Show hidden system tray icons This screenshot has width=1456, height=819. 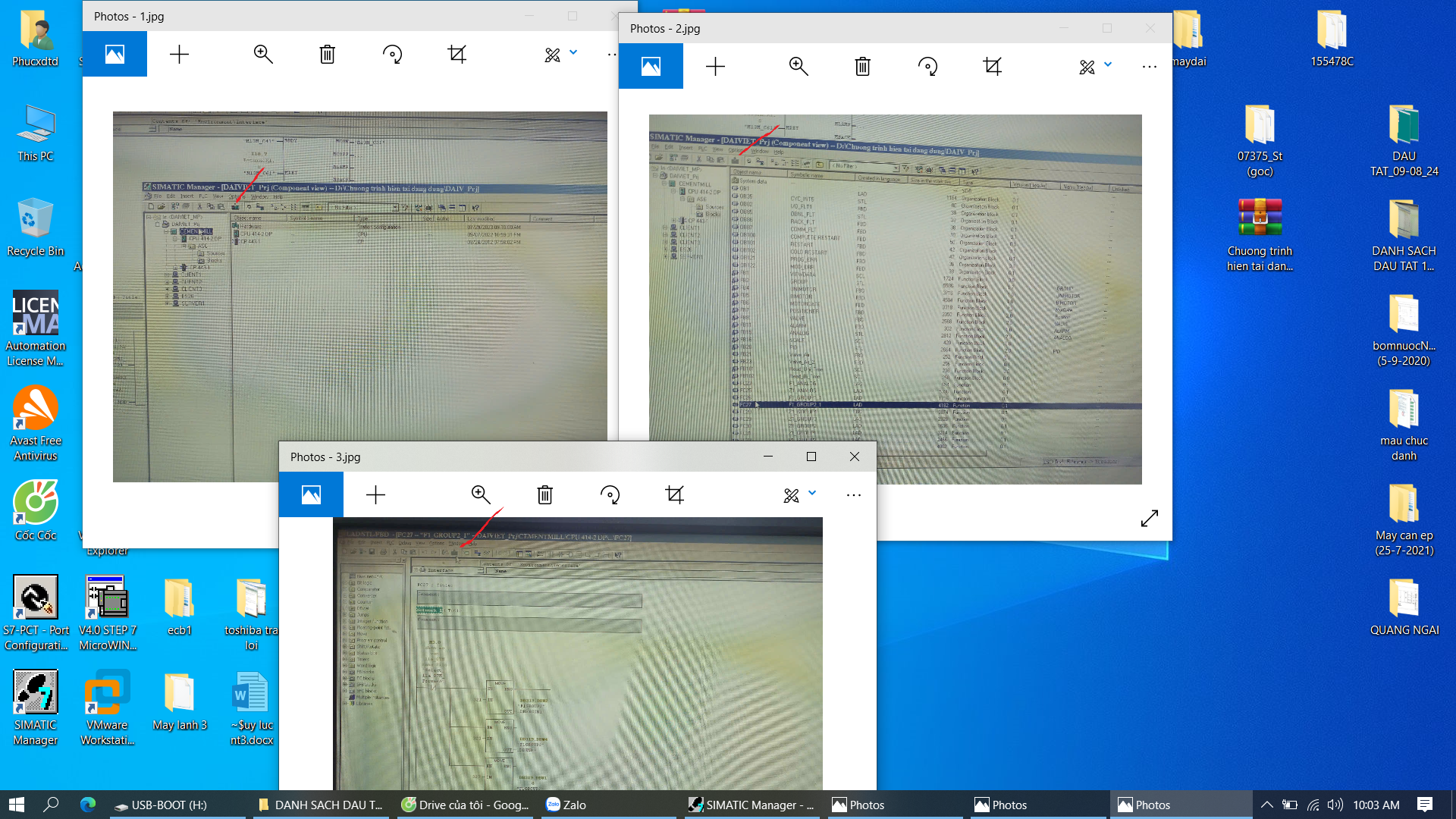click(1266, 805)
